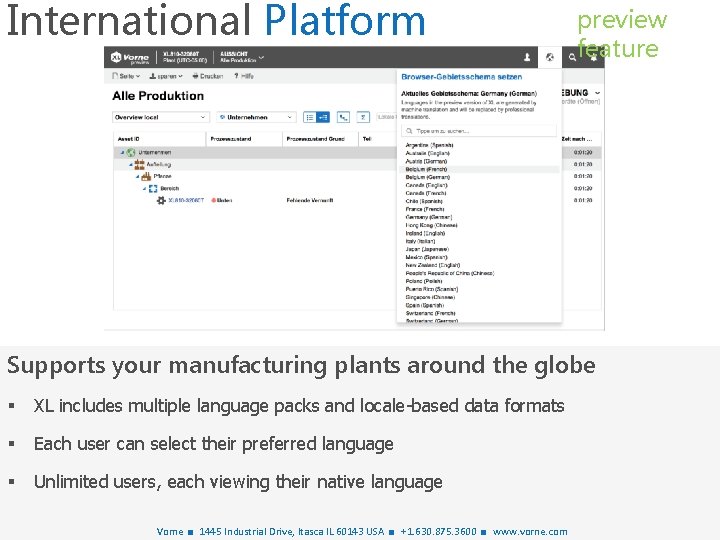Select New Zealand (English) locale
The image size is (720, 540).
click(433, 265)
